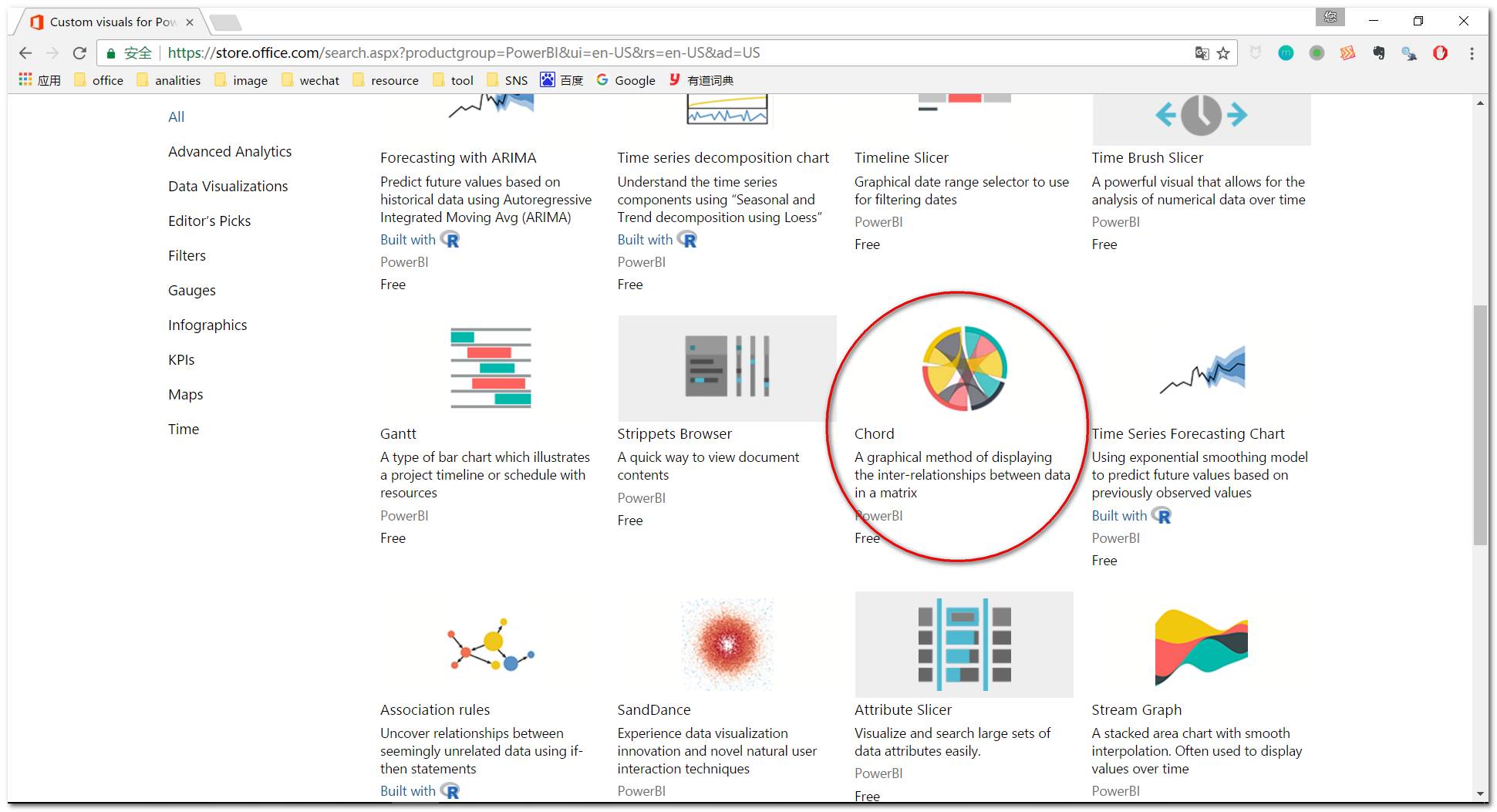Click the R logo under Time series decomposition
1497x812 pixels.
(x=687, y=240)
